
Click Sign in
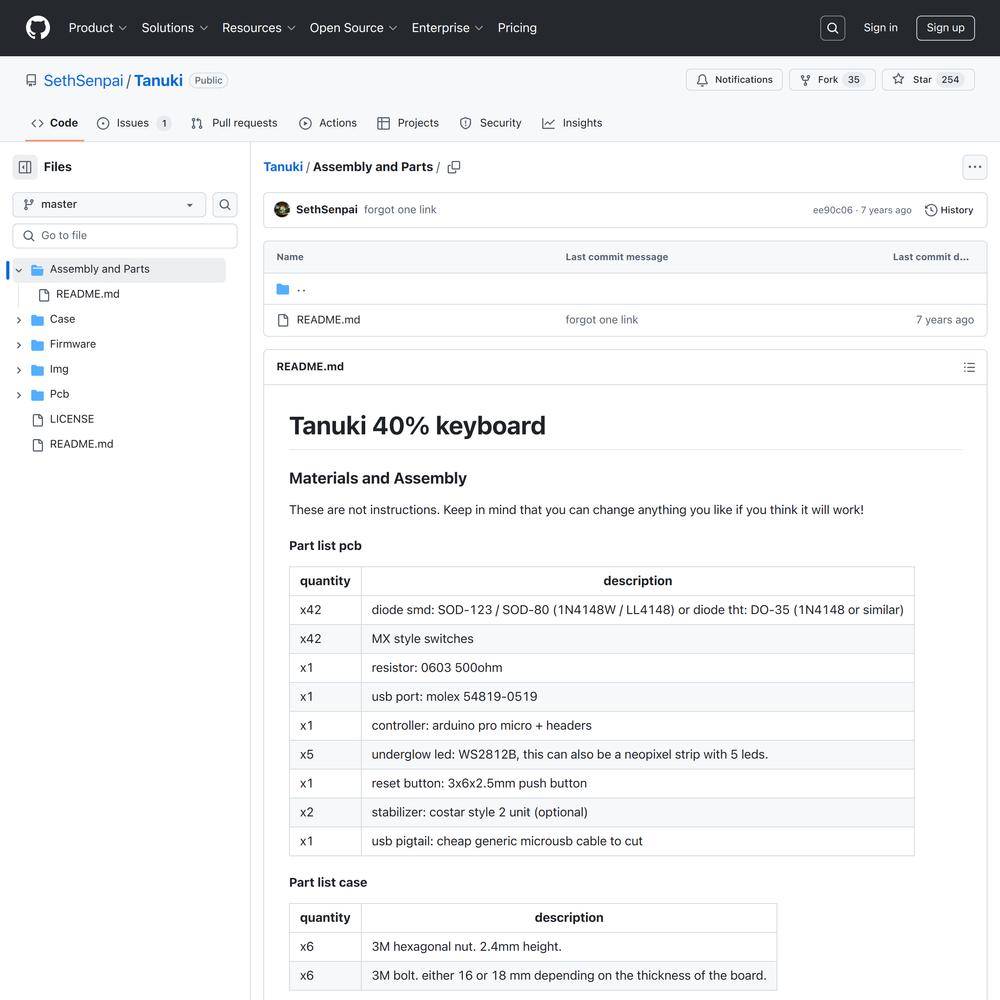coord(880,27)
